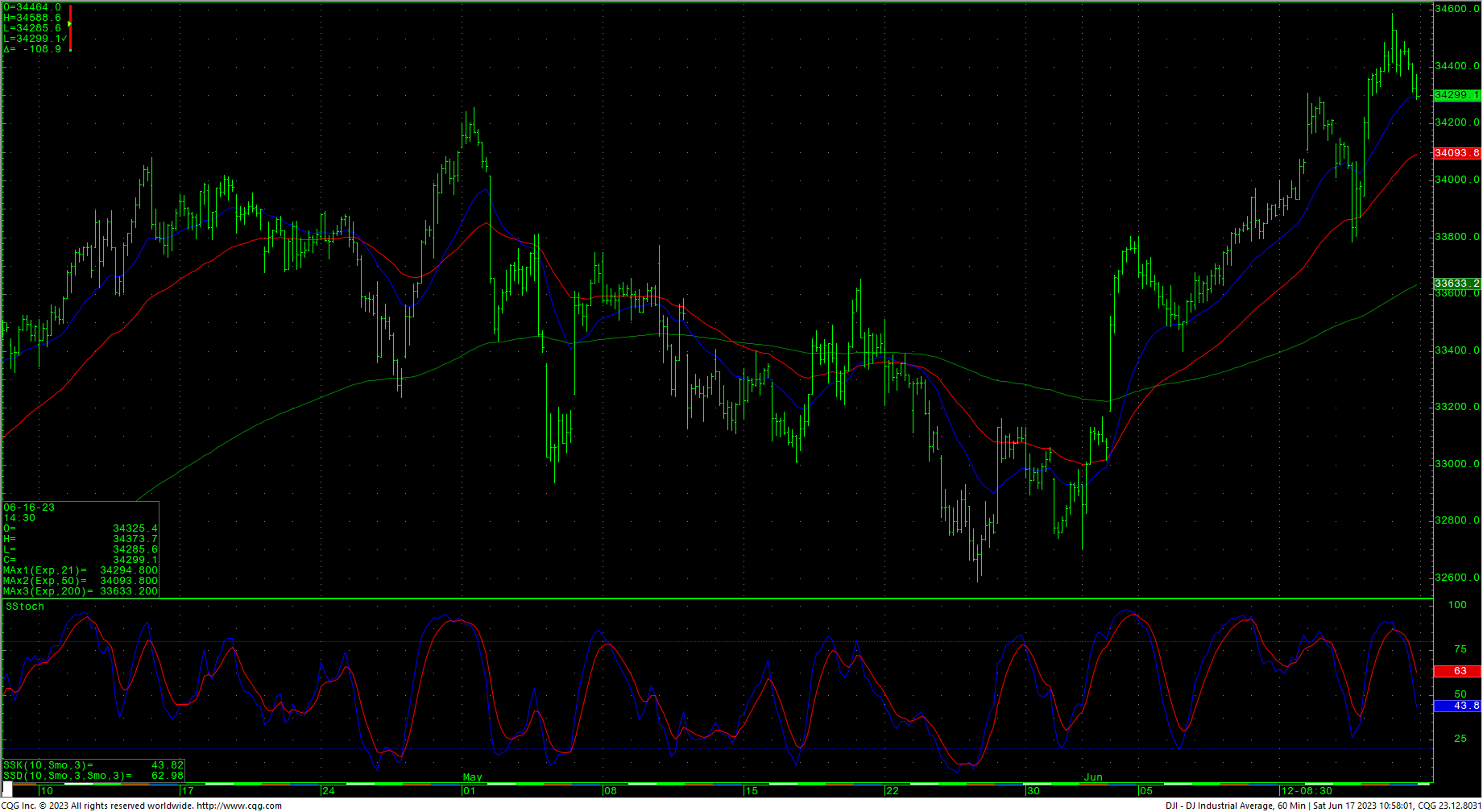The height and width of the screenshot is (812, 1483).
Task: Click the green 34299.1 last price tag
Action: click(1456, 95)
